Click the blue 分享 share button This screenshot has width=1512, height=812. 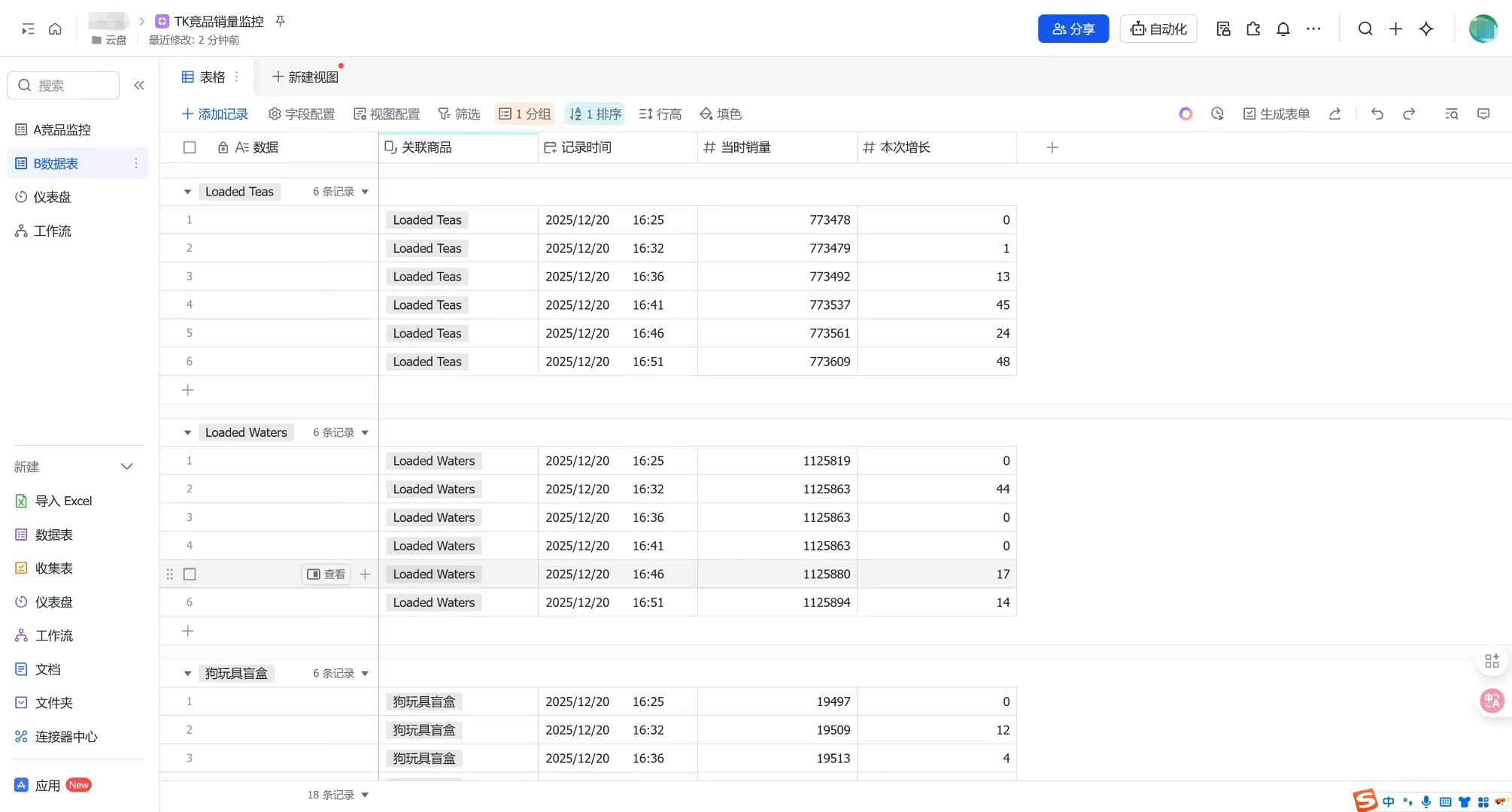[1073, 29]
